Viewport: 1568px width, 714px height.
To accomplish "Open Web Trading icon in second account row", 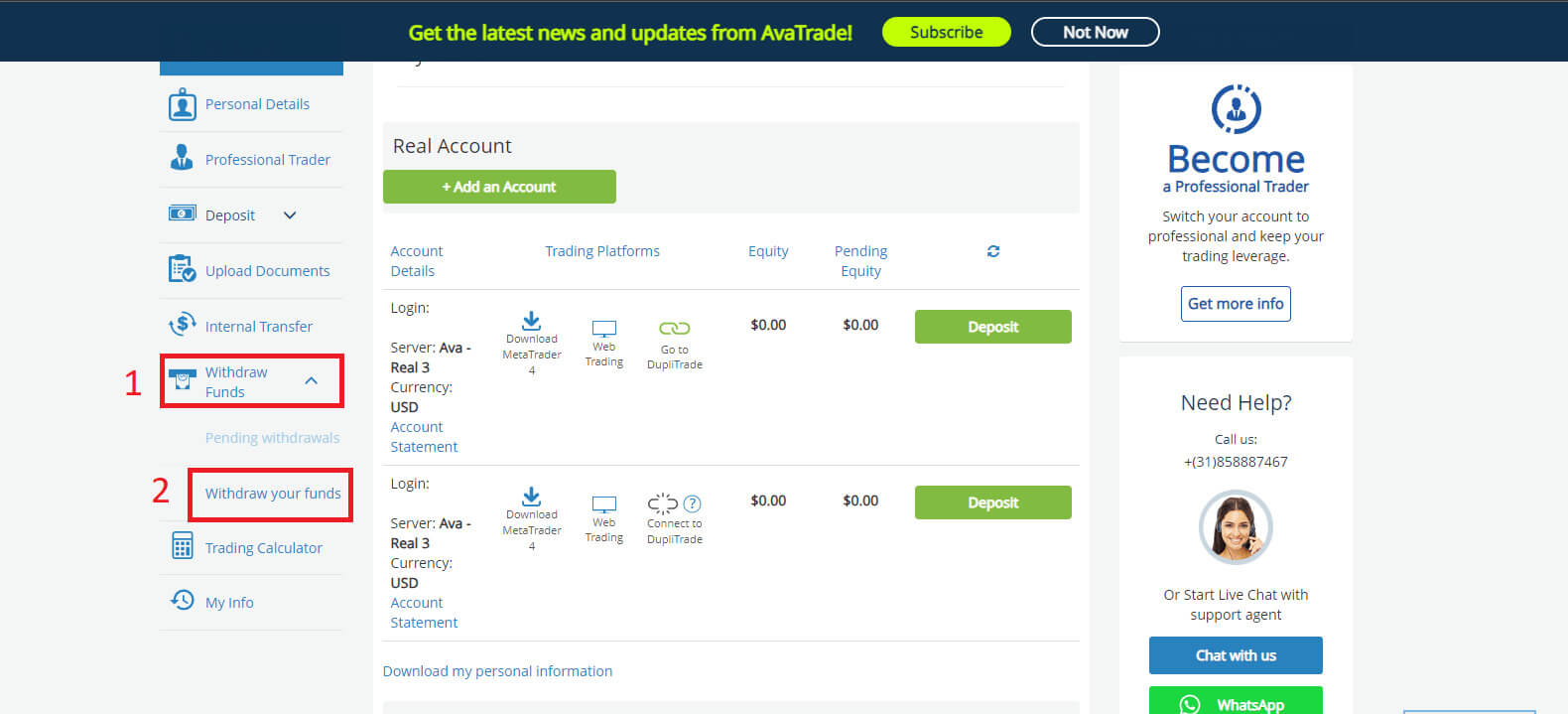I will [x=604, y=504].
